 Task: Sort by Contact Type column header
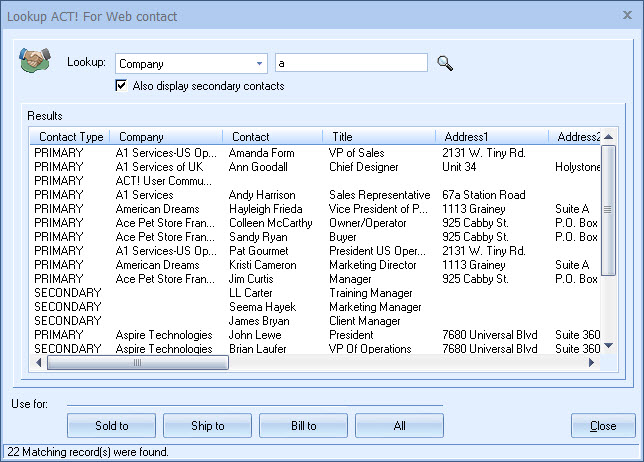click(70, 137)
